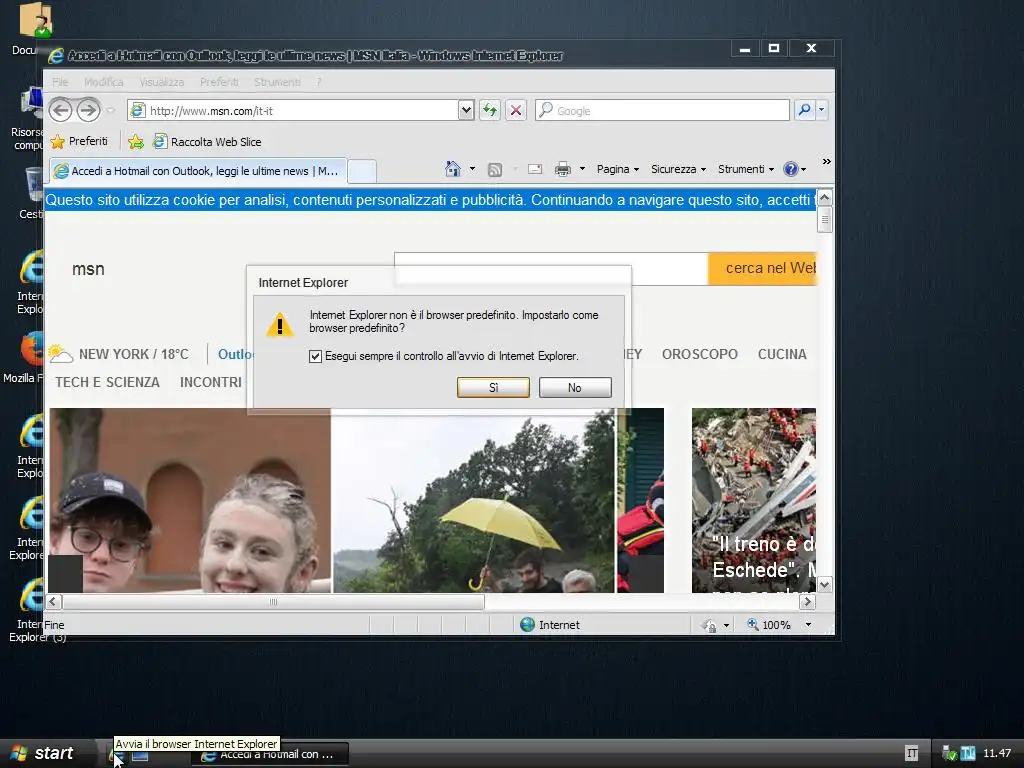Open the Sicurezza dropdown menu
Screen dimensions: 1024x768
pos(678,169)
